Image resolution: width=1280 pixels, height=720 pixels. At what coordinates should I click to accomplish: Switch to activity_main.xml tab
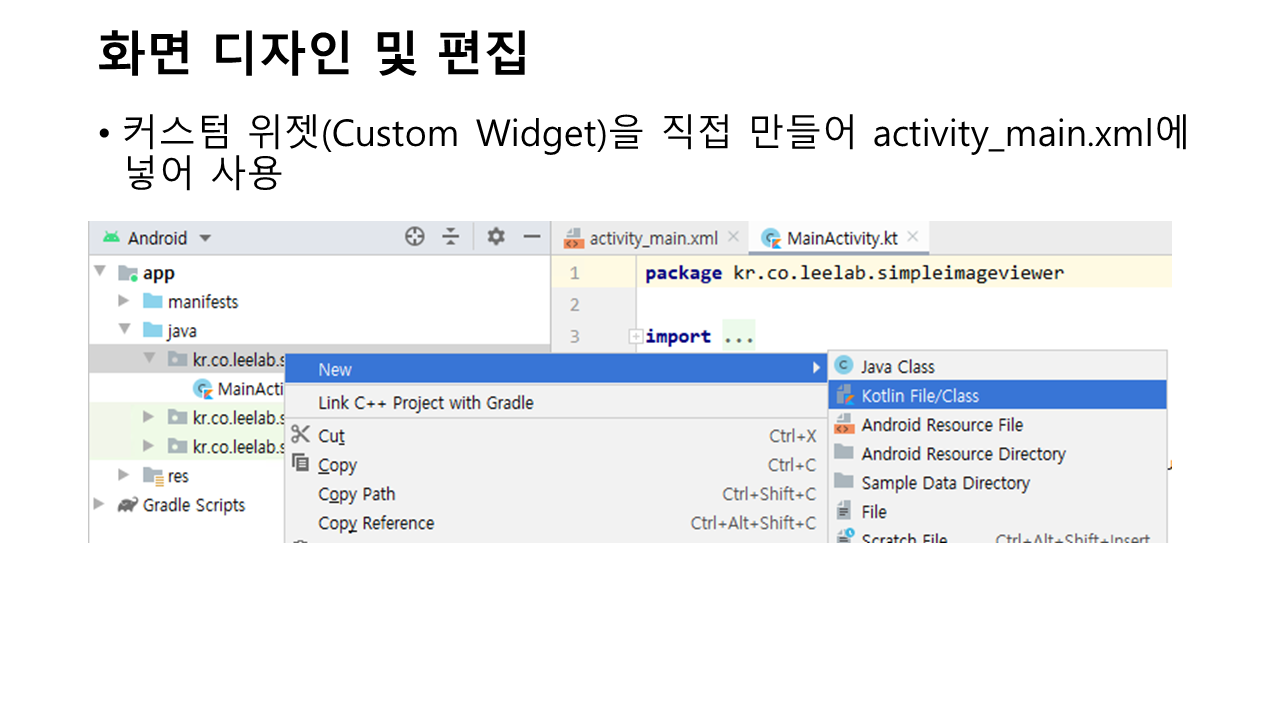point(652,238)
